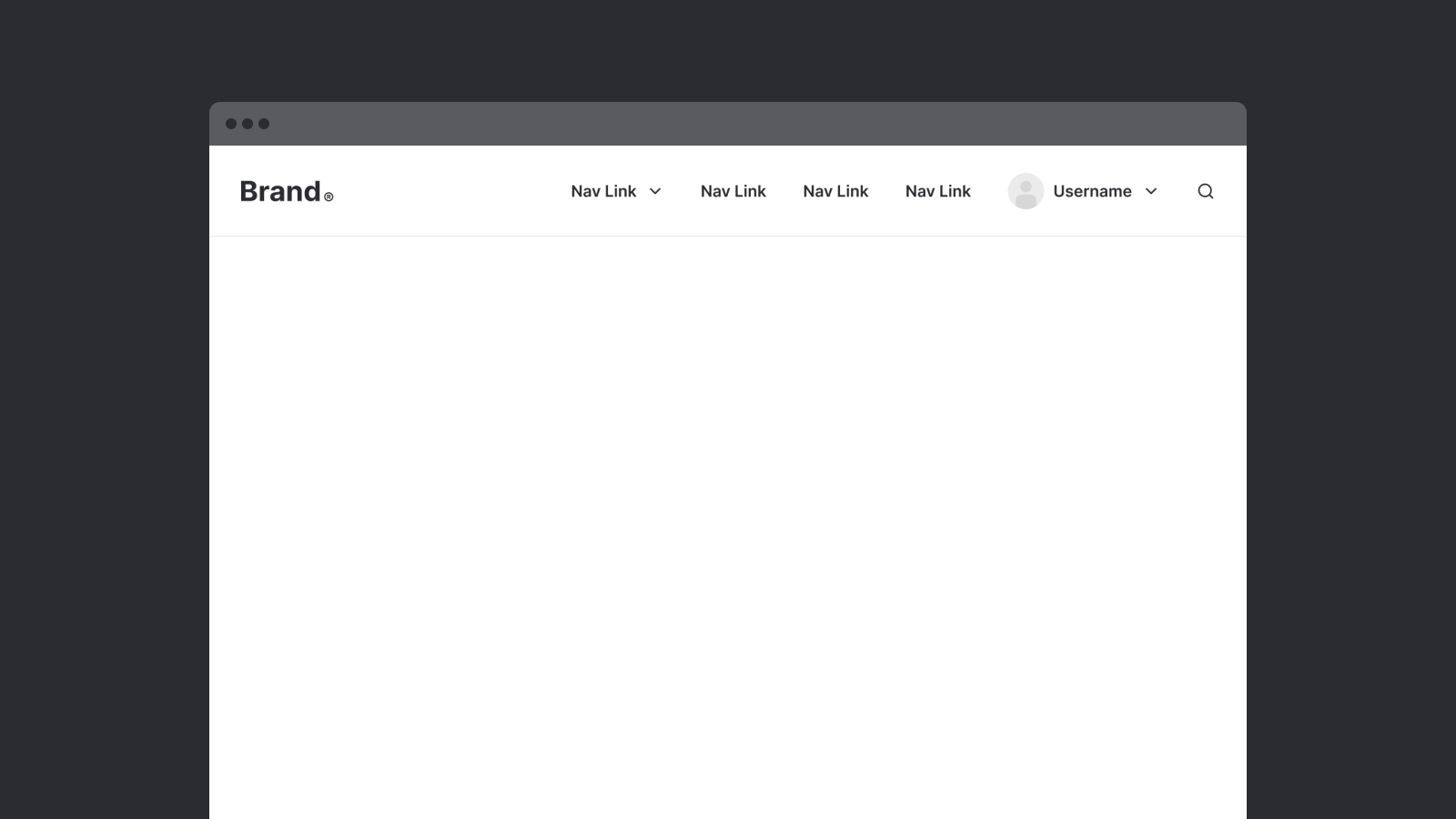Click the gray browser title bar
The width and height of the screenshot is (1456, 819).
pos(728,124)
